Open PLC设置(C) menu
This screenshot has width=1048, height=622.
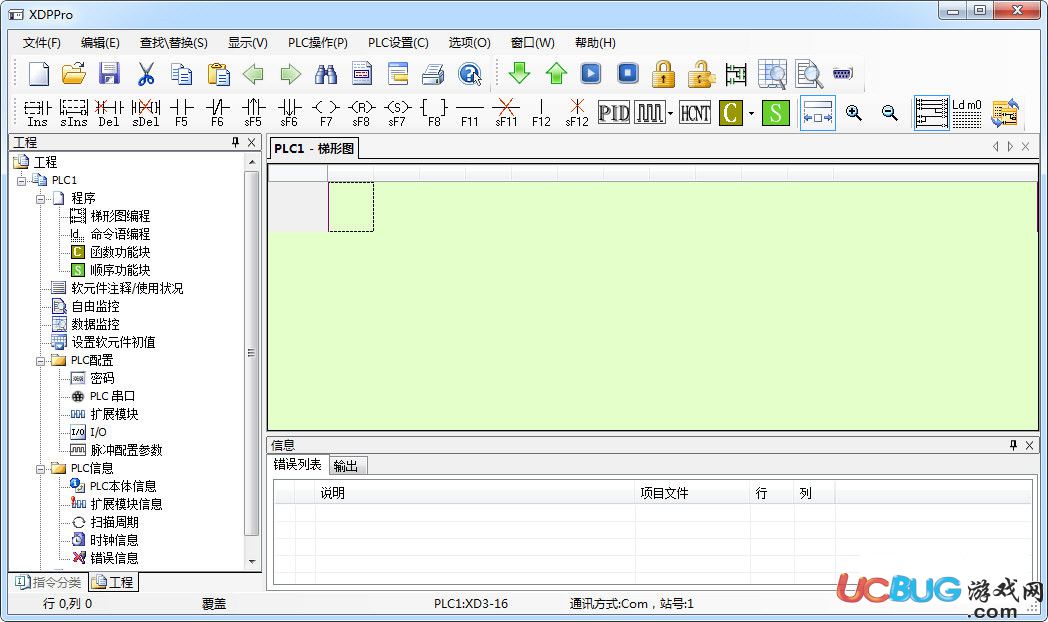point(398,43)
